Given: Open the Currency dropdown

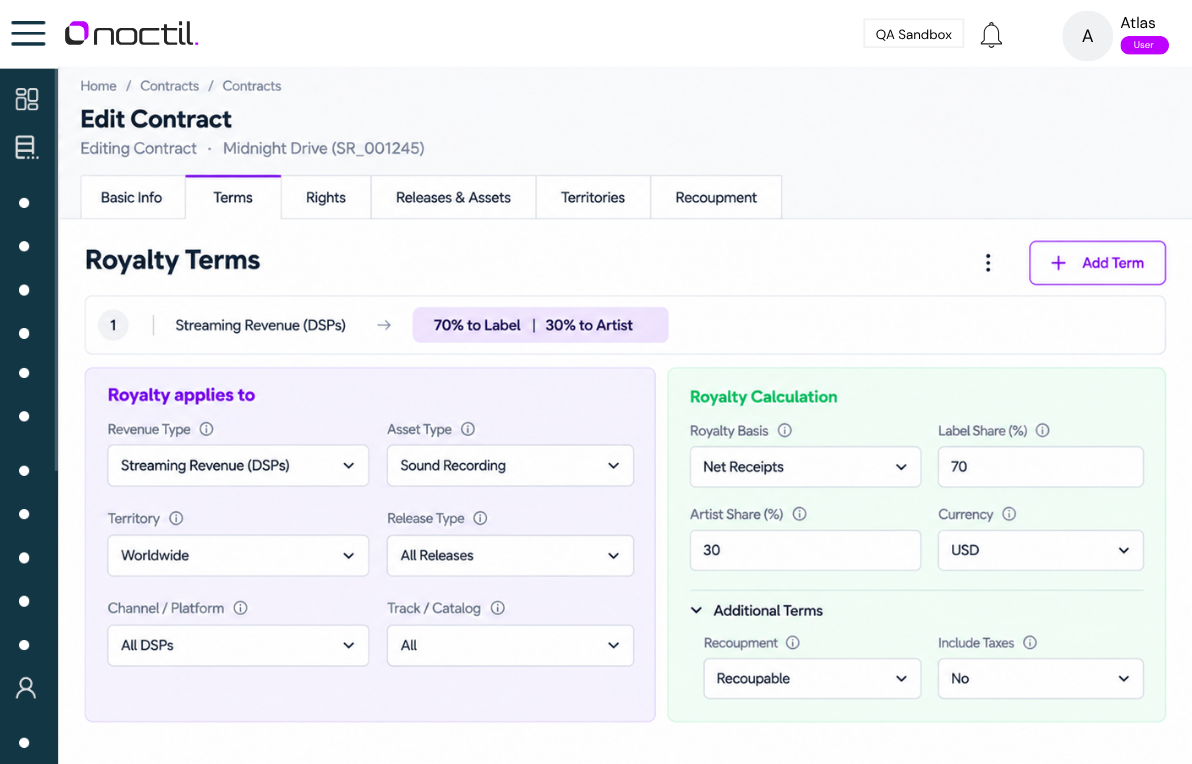Looking at the screenshot, I should (1041, 550).
